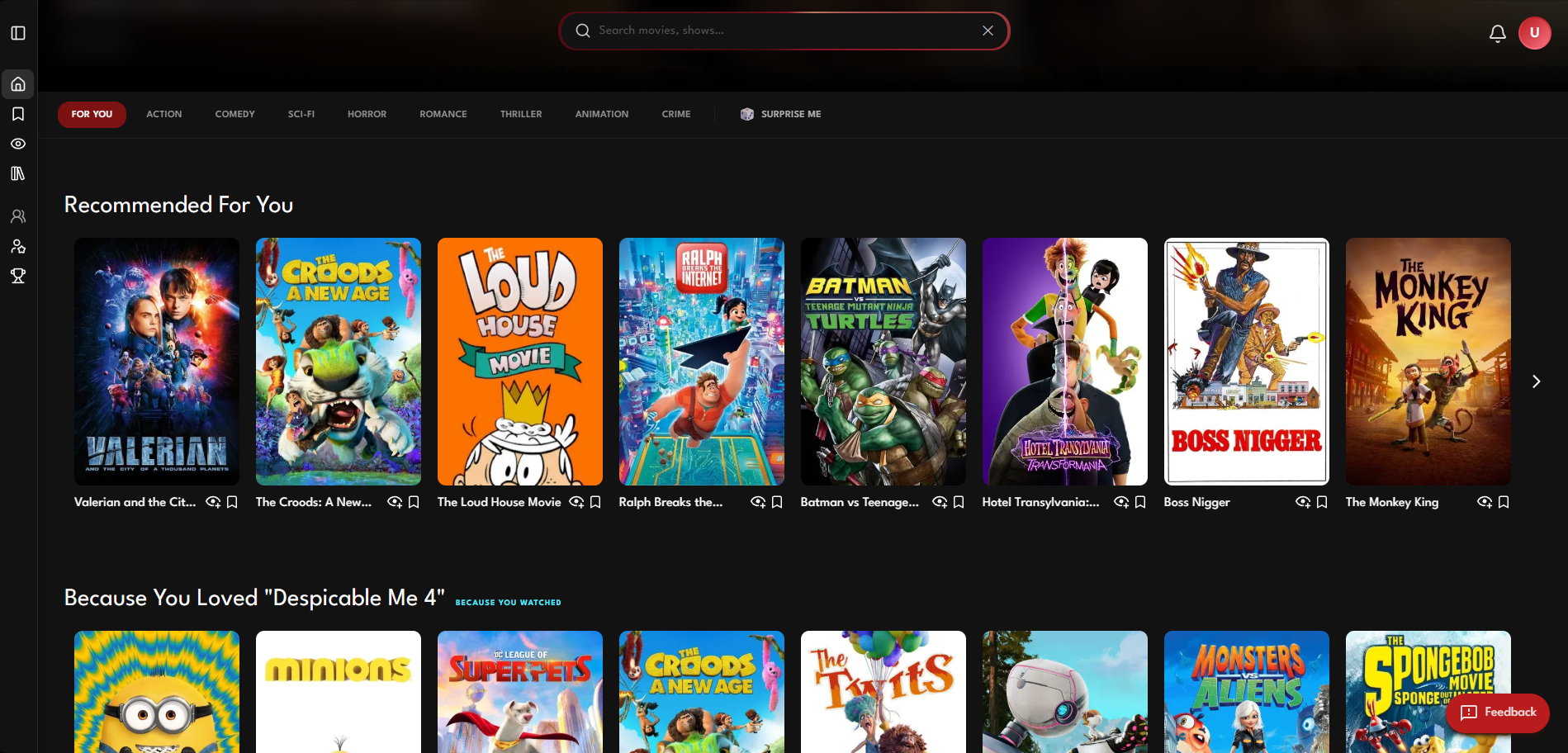Clear the search field with X
The image size is (1568, 753).
[988, 31]
